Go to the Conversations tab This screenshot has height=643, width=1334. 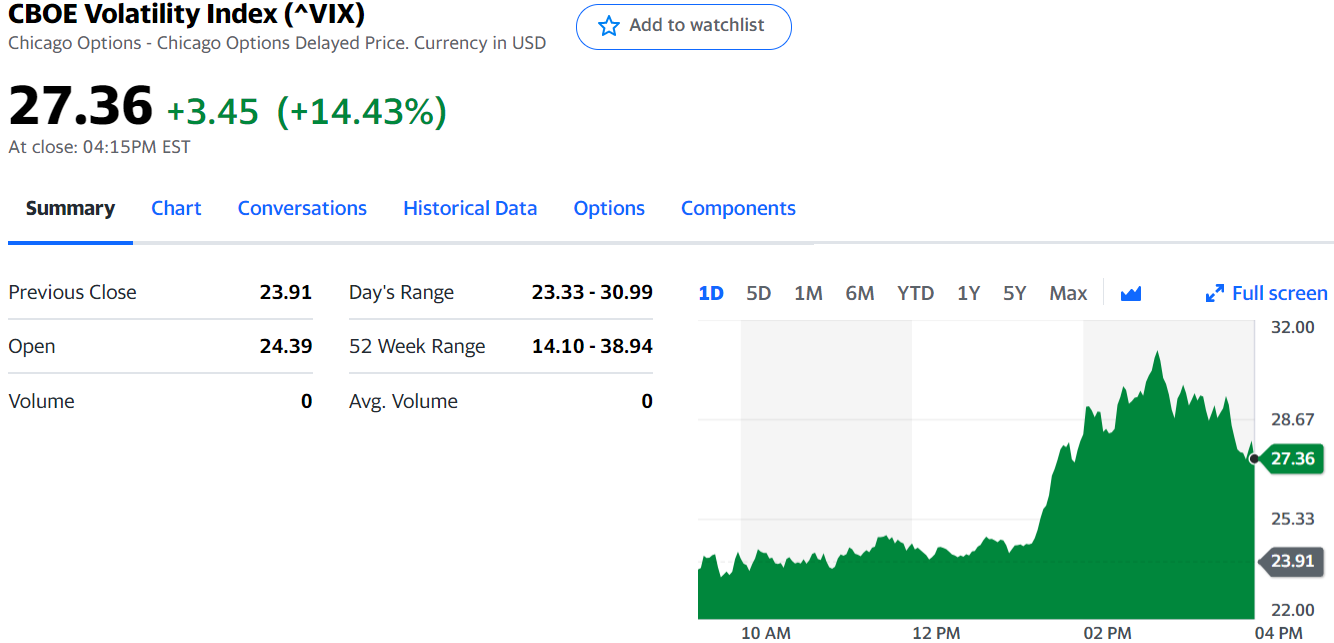pos(302,208)
